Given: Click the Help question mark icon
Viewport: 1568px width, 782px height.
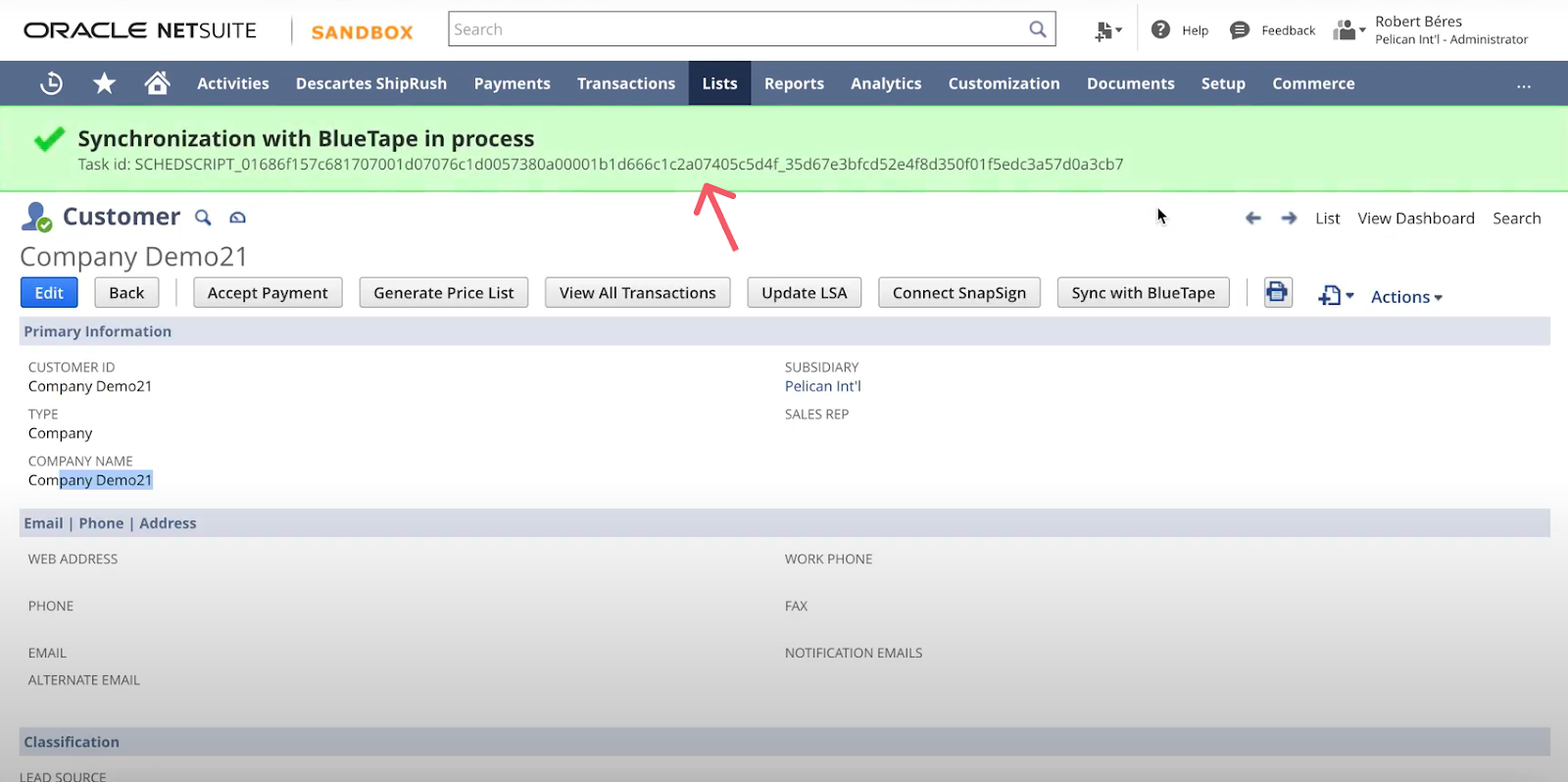Looking at the screenshot, I should click(1160, 29).
